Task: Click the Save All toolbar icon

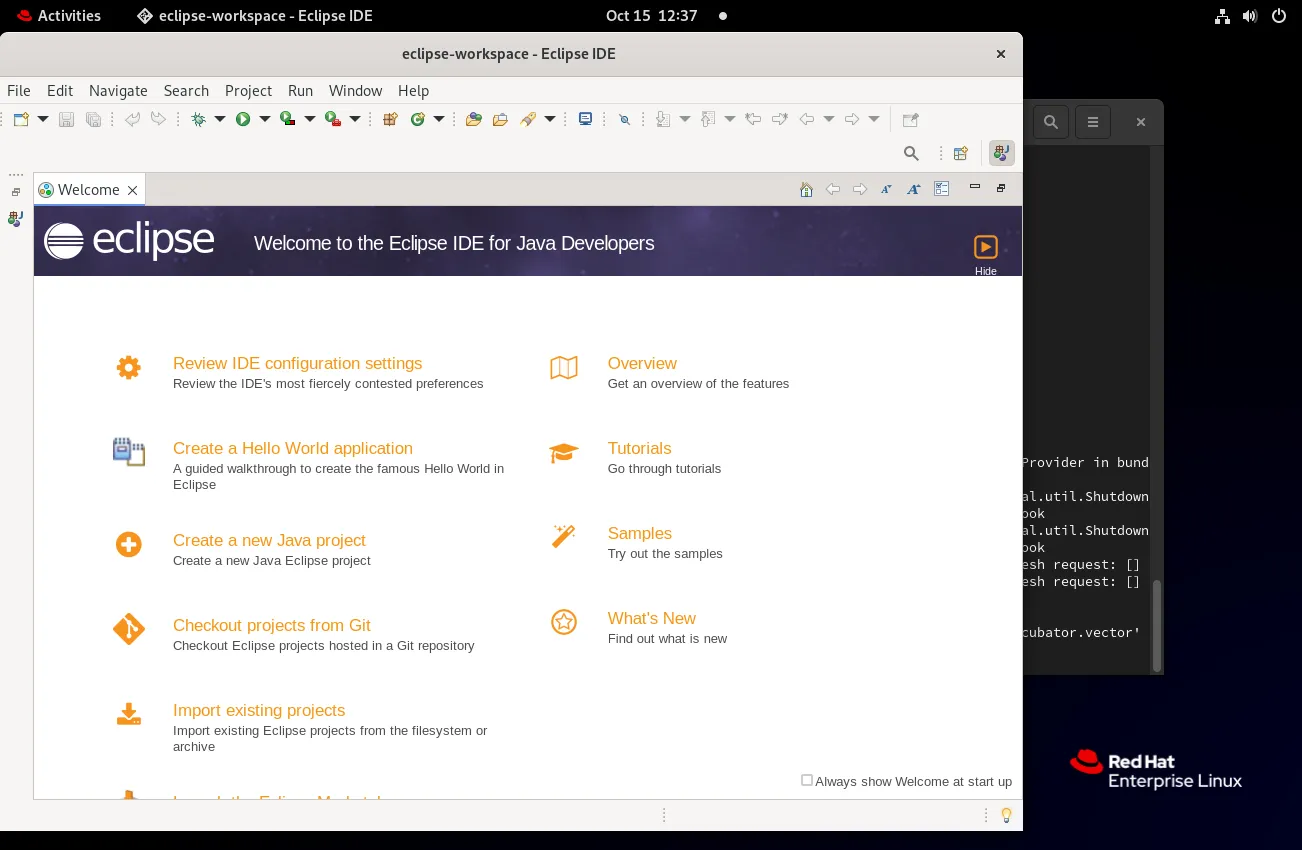Action: (93, 119)
